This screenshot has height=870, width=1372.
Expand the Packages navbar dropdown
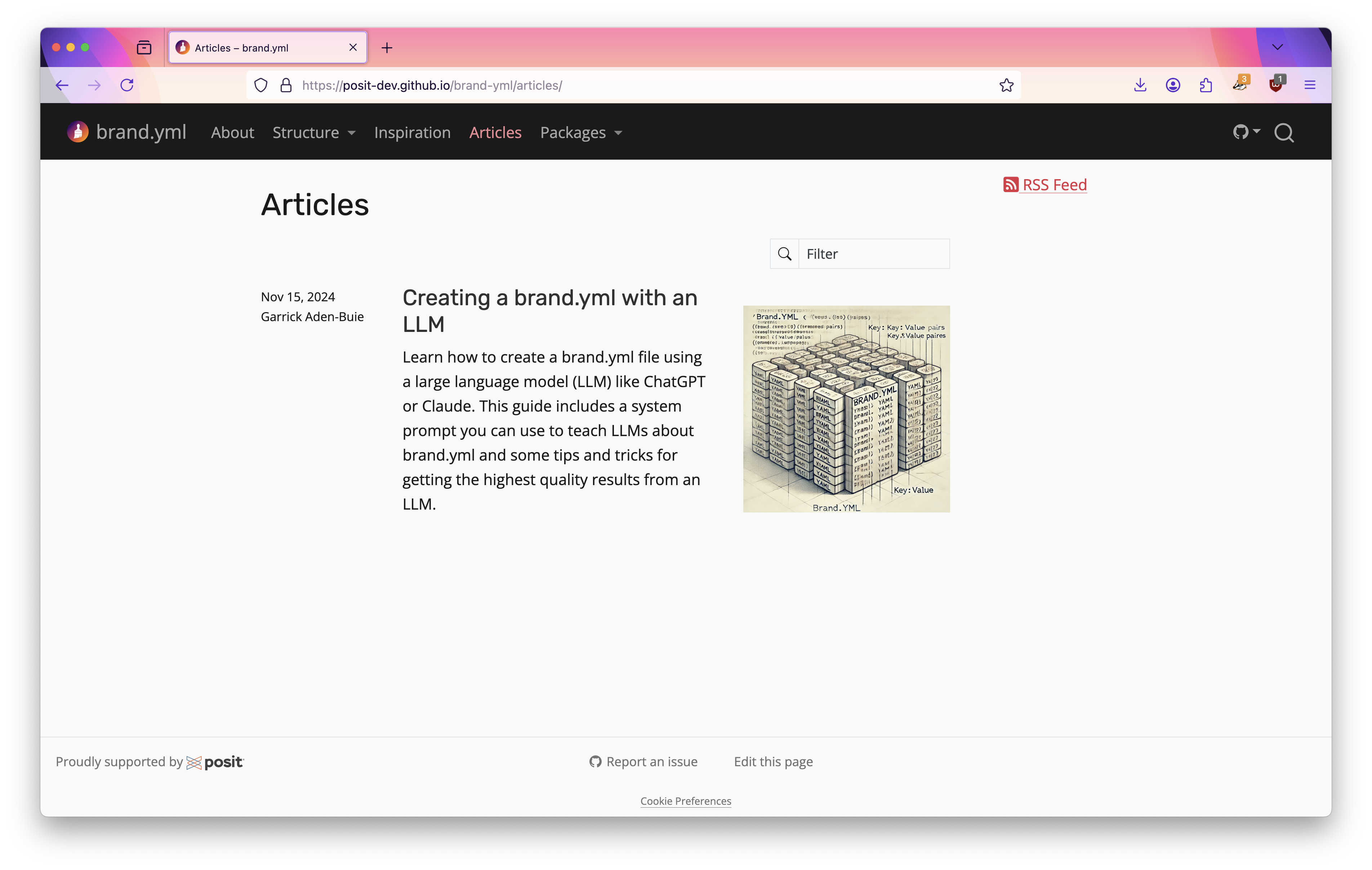point(580,133)
